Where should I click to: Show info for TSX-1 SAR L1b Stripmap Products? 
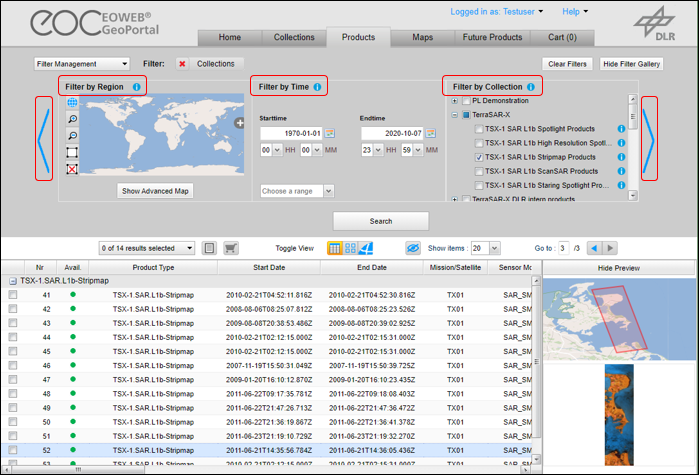point(621,157)
